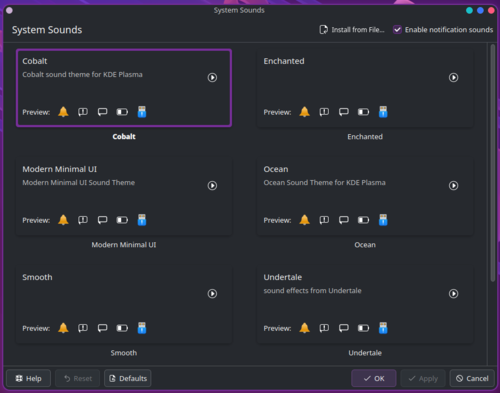The height and width of the screenshot is (393, 500).
Task: Preview the Ocean USB device sound
Action: 383,220
